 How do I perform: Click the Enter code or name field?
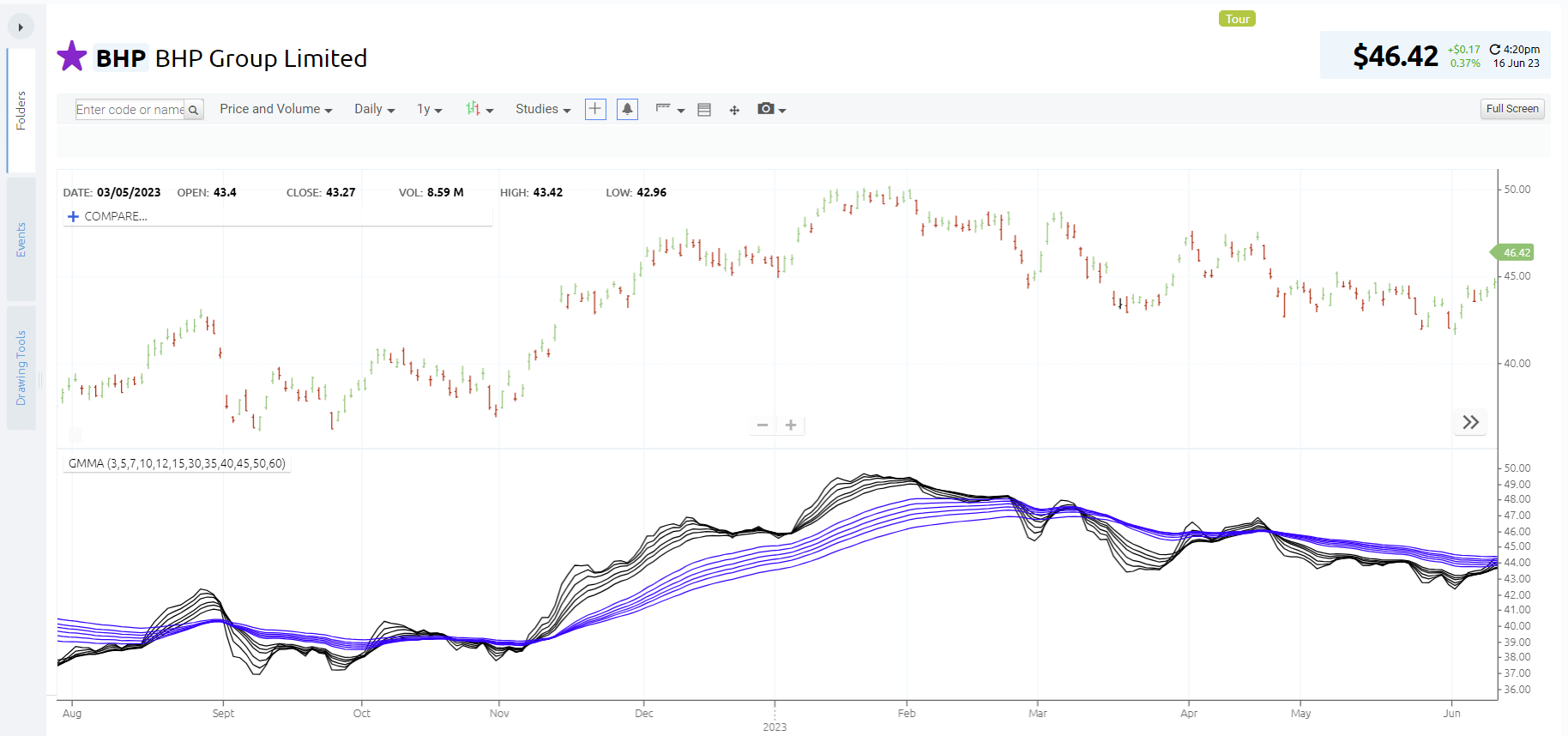[x=130, y=110]
